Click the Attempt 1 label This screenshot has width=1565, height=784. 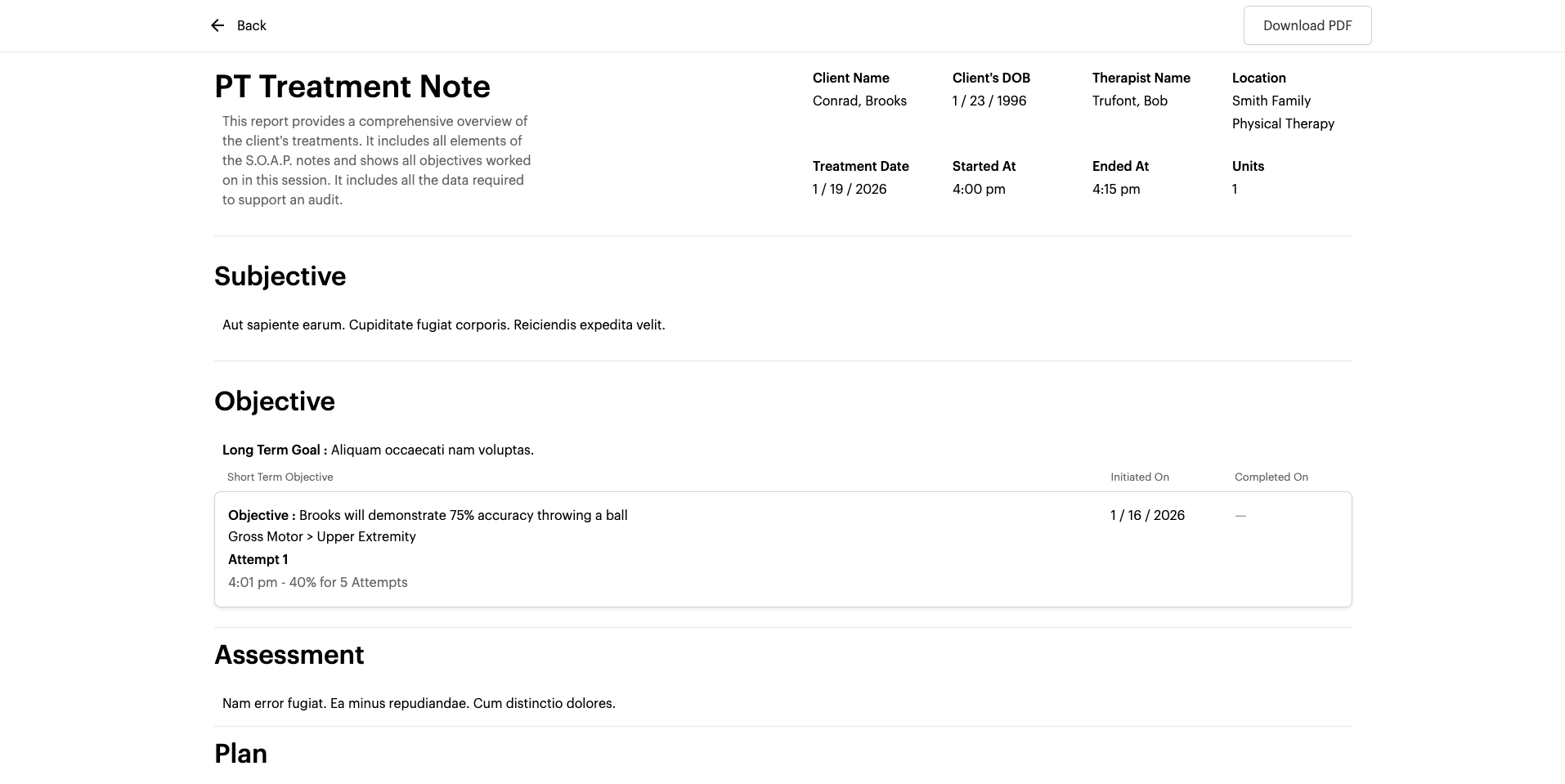(258, 559)
